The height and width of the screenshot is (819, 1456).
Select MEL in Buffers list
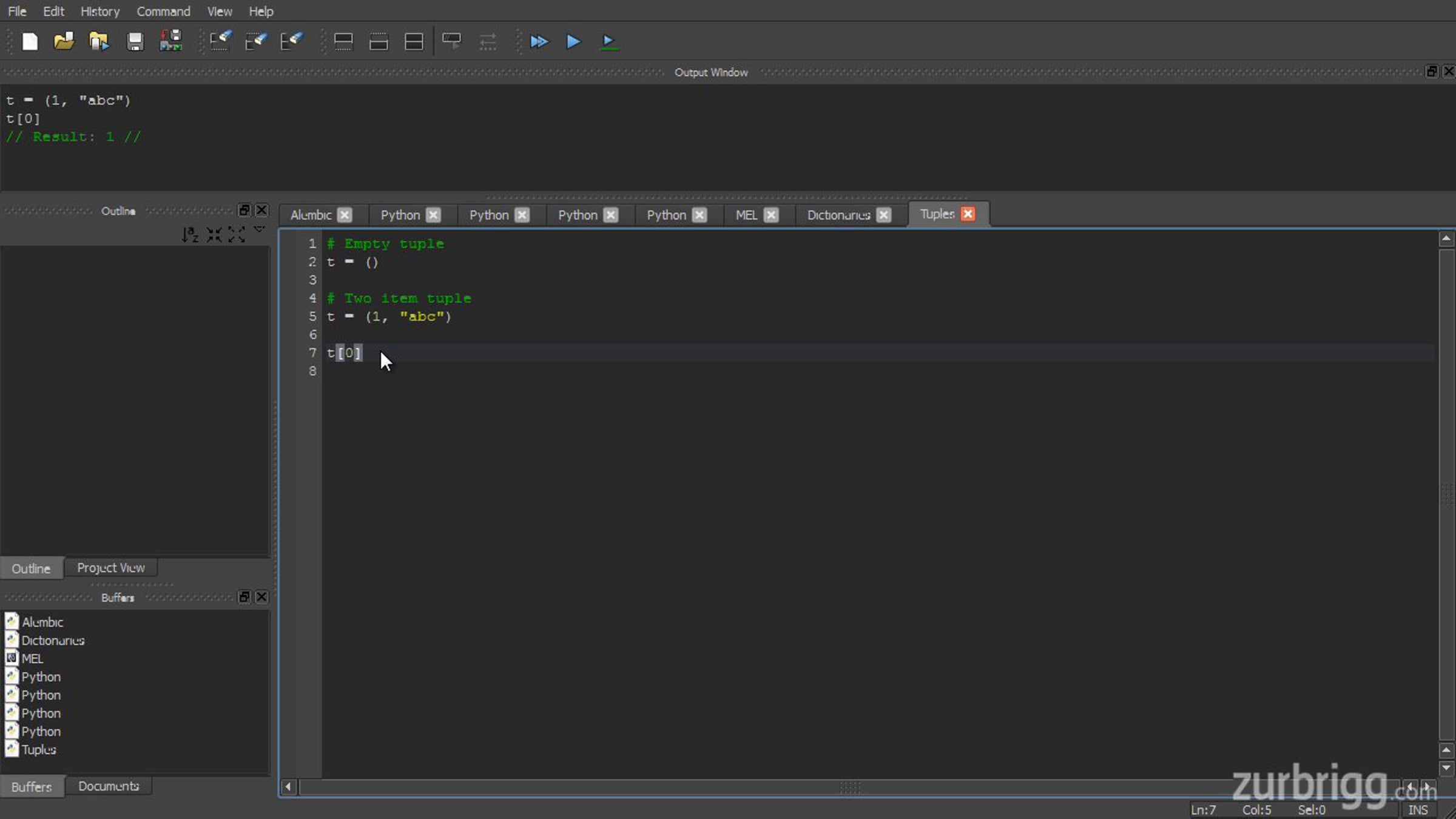click(x=32, y=658)
